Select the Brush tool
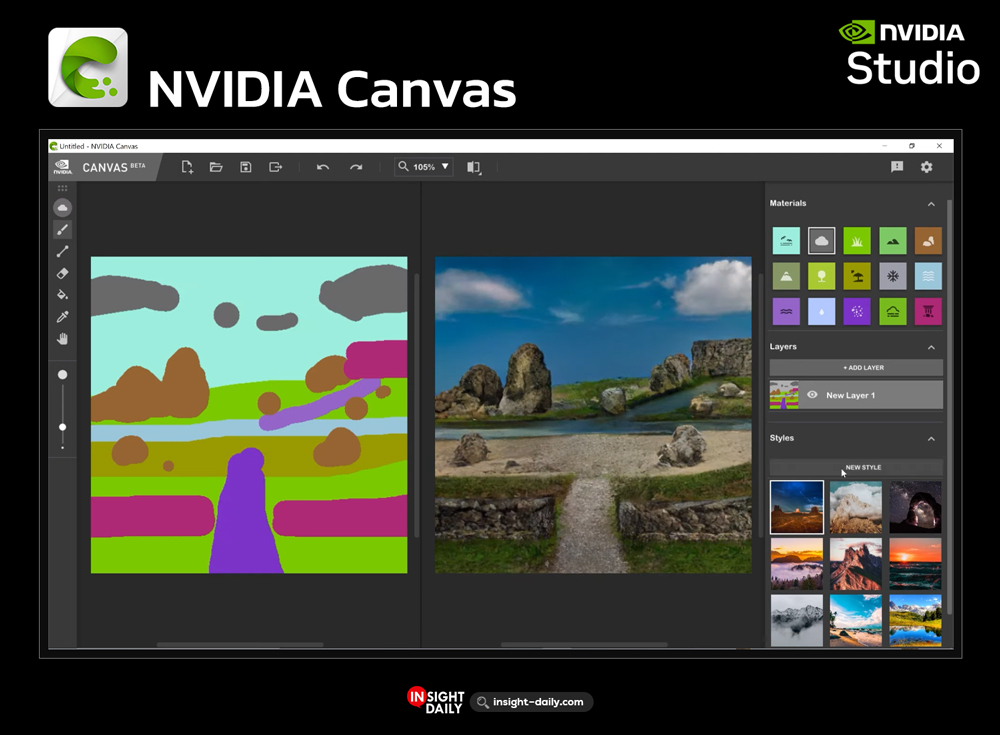The image size is (1000, 735). coord(62,230)
